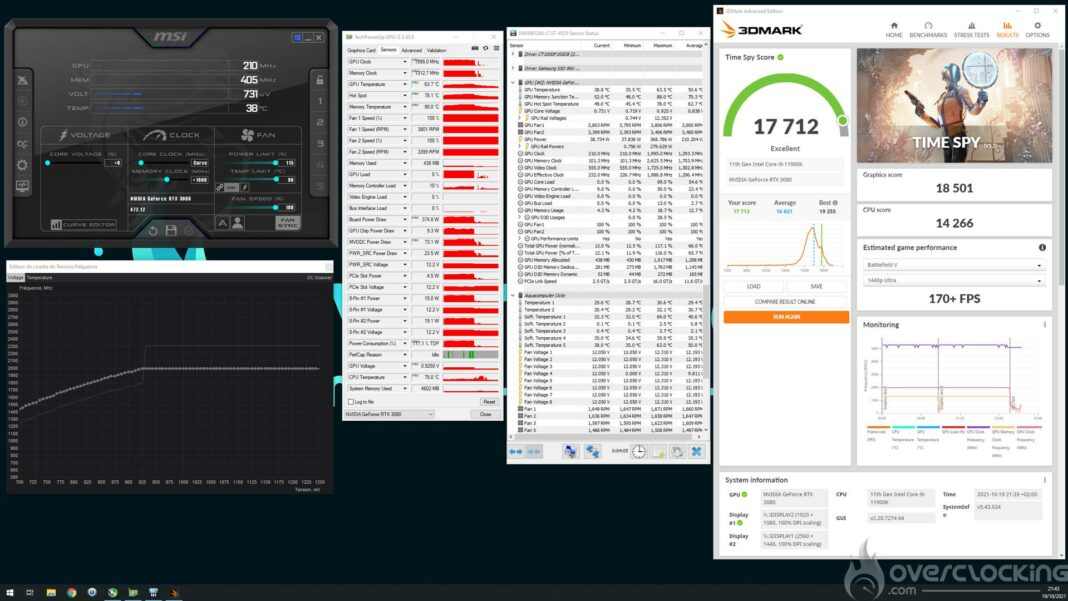Click the HWiNFO log file sheet icon
The width and height of the screenshot is (1068, 601).
pyautogui.click(x=658, y=451)
